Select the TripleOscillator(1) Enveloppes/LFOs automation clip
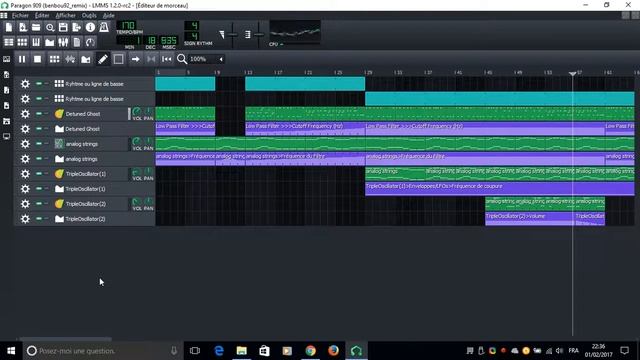Image resolution: width=640 pixels, height=360 pixels. pyautogui.click(x=500, y=189)
